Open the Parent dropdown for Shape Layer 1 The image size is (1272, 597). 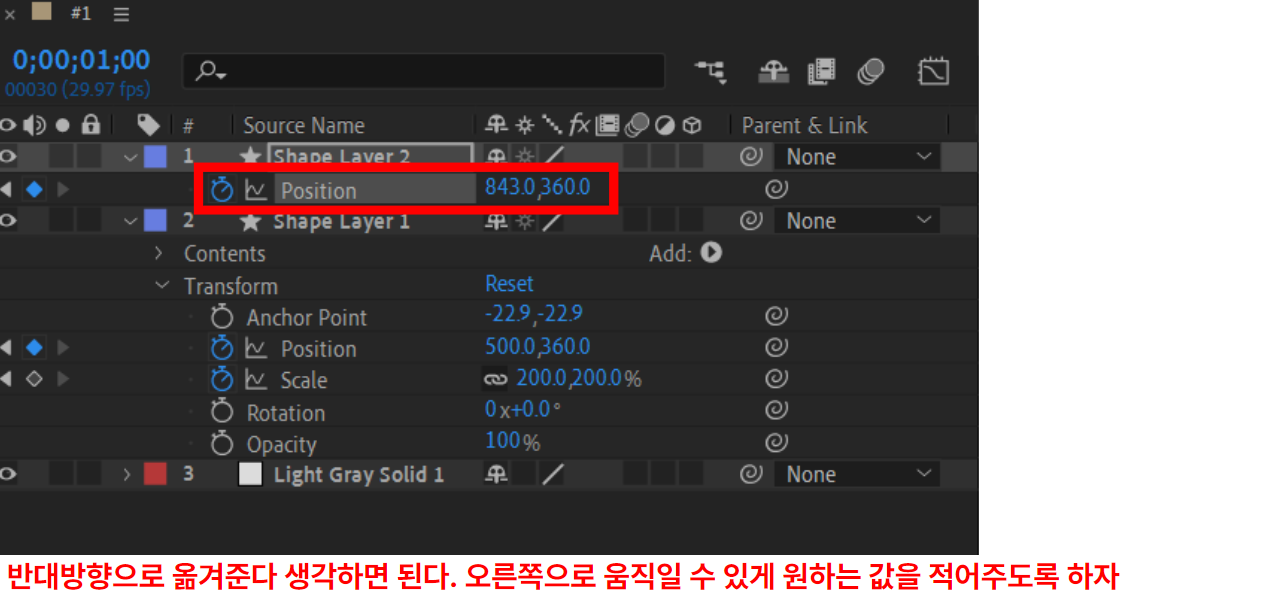pyautogui.click(x=856, y=220)
